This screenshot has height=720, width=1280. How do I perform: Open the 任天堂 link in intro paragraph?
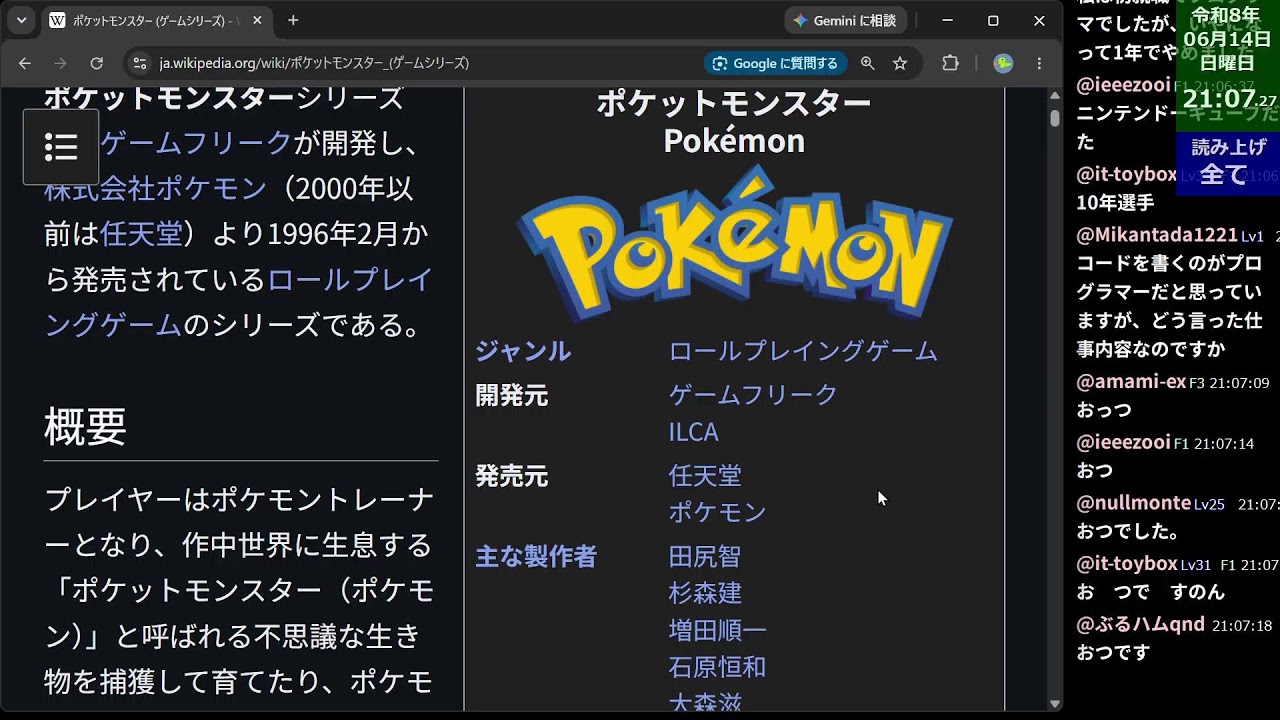(141, 234)
